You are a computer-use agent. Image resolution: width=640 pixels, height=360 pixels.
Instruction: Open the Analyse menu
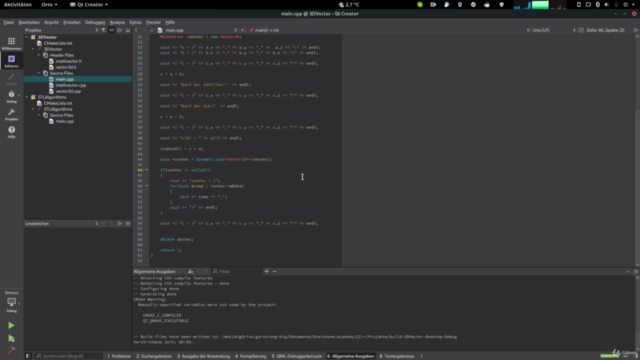[117, 22]
